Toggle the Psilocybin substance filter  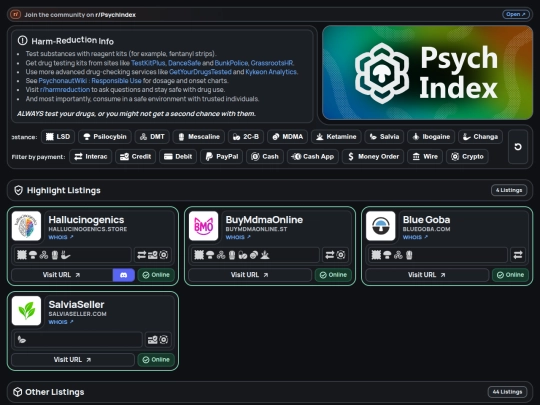pos(105,137)
